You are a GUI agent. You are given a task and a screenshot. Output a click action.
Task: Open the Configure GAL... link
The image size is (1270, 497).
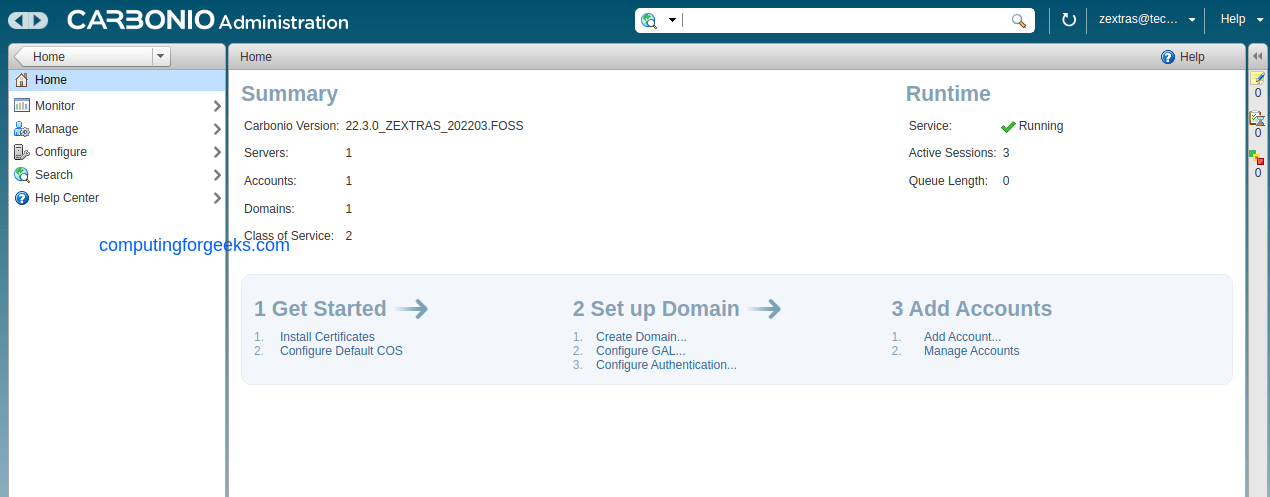coord(641,351)
